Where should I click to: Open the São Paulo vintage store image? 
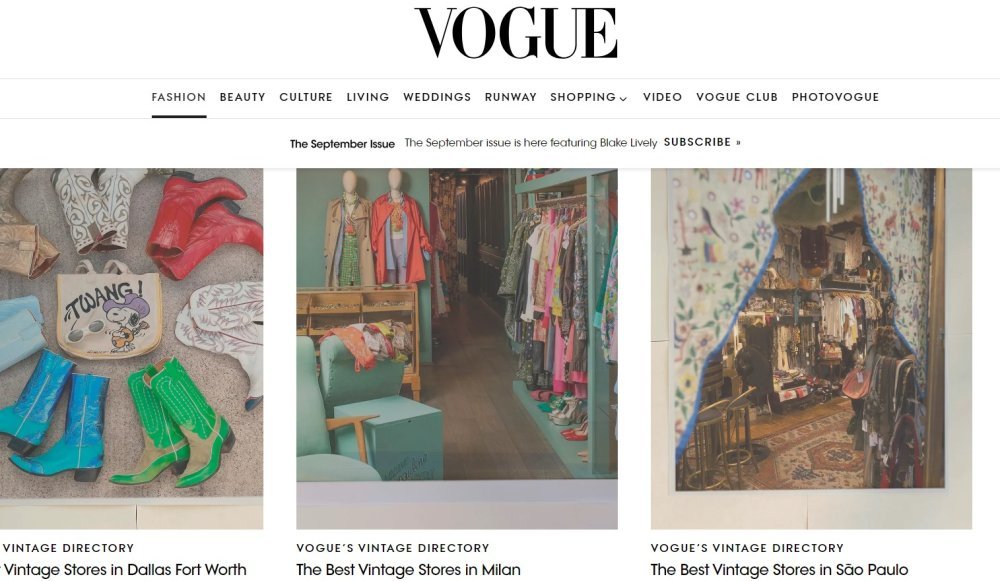pos(811,348)
